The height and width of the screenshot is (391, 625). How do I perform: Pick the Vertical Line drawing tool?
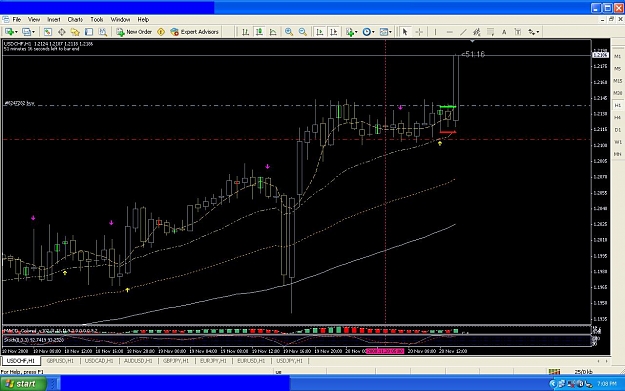coord(435,32)
